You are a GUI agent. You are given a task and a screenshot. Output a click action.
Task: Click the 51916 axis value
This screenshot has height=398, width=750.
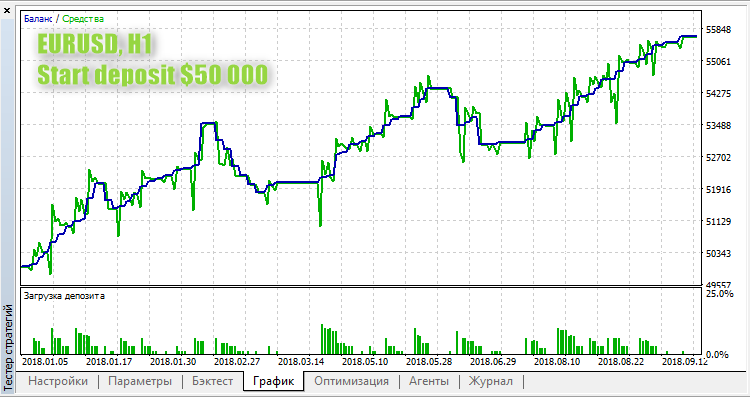pos(719,189)
